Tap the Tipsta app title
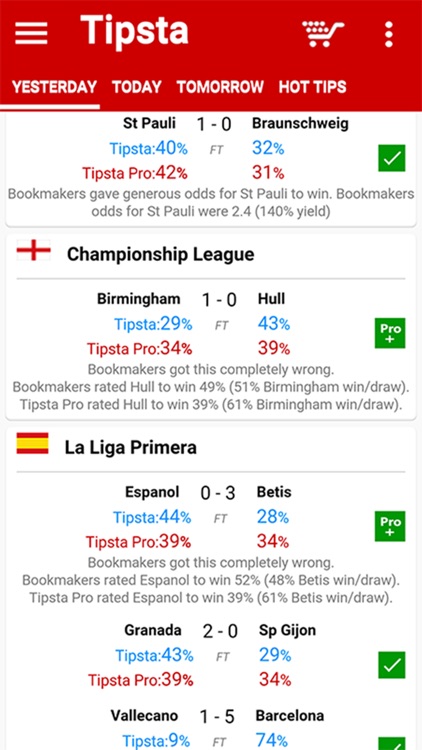 tap(134, 32)
